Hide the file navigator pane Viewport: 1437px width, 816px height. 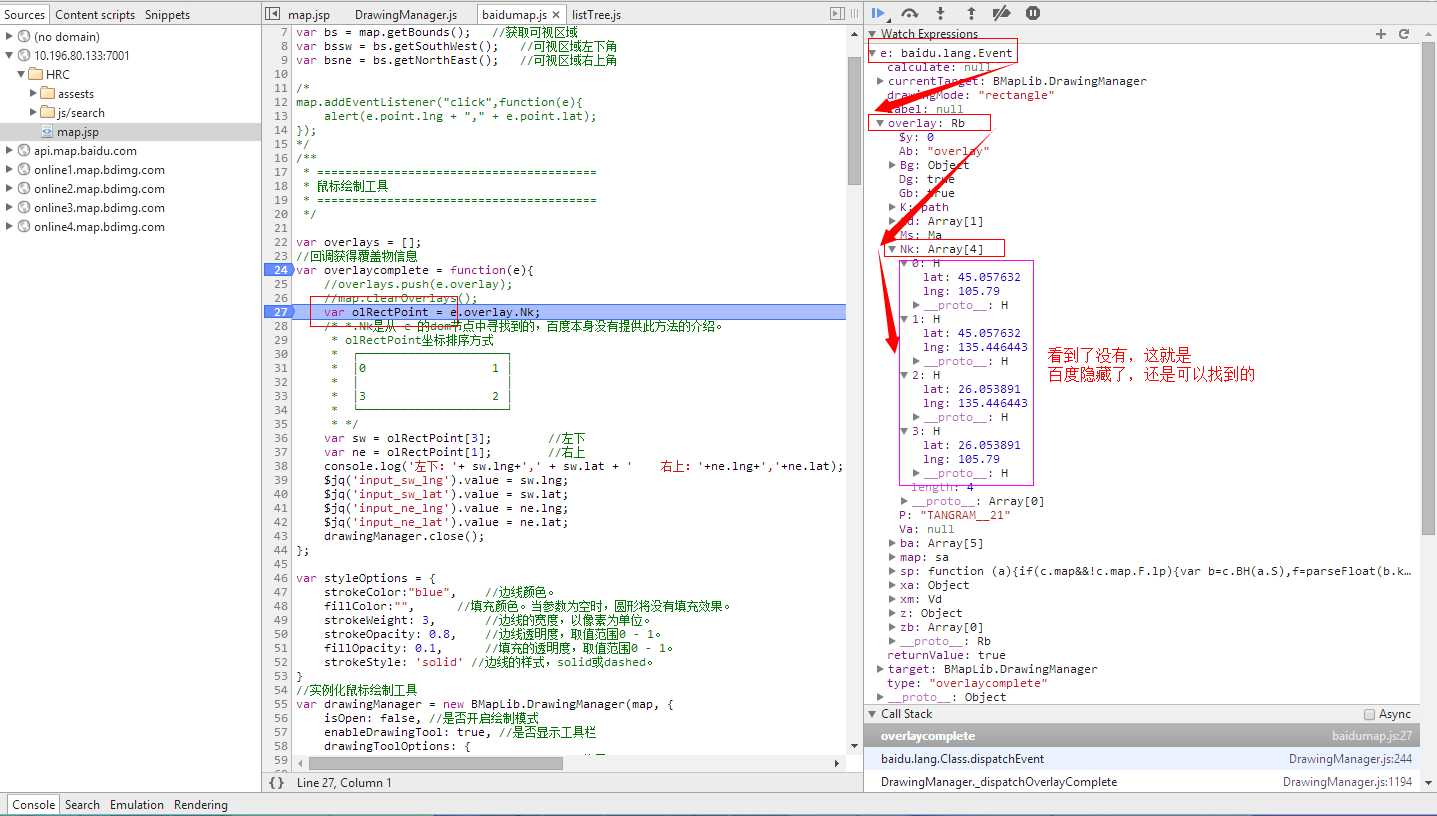273,14
